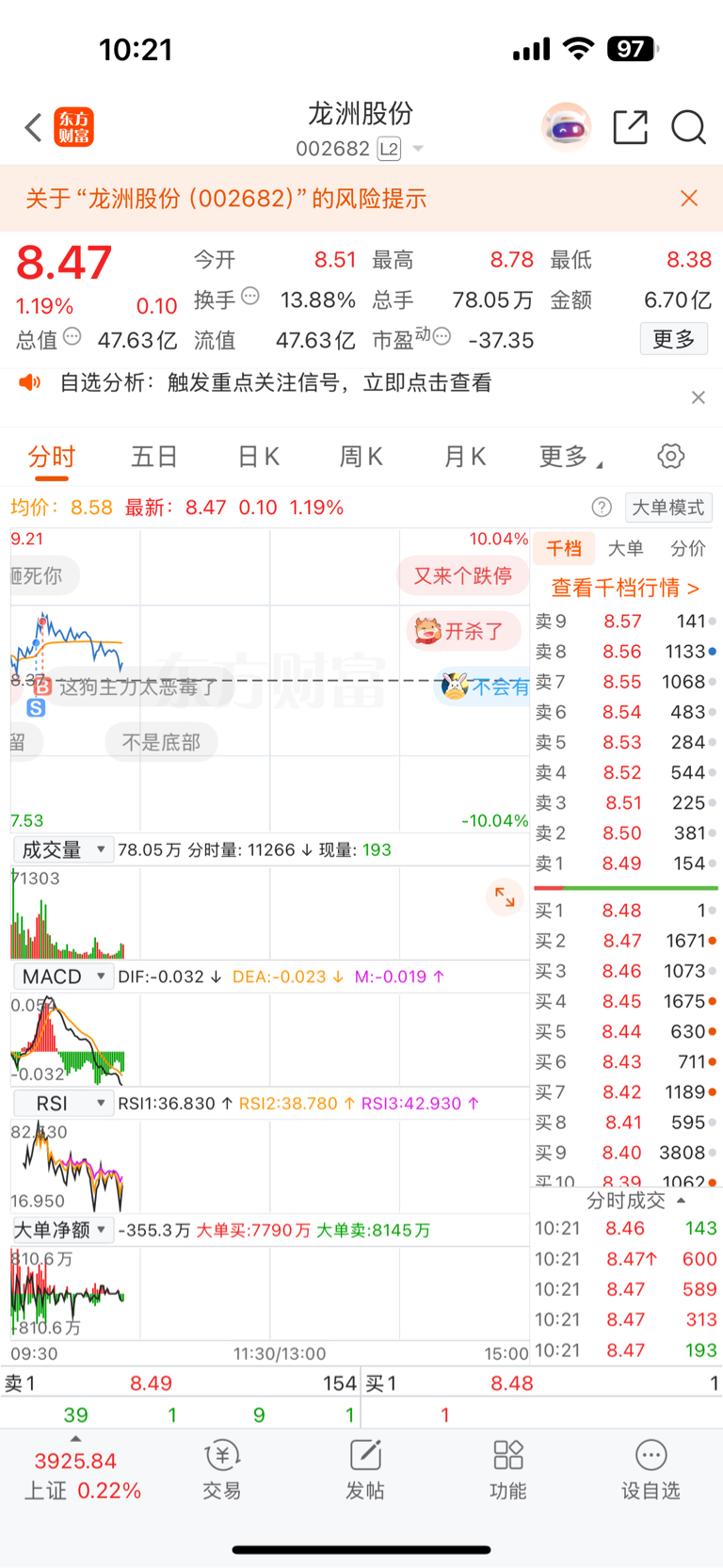
Task: Tap the back arrow icon
Action: [x=34, y=127]
